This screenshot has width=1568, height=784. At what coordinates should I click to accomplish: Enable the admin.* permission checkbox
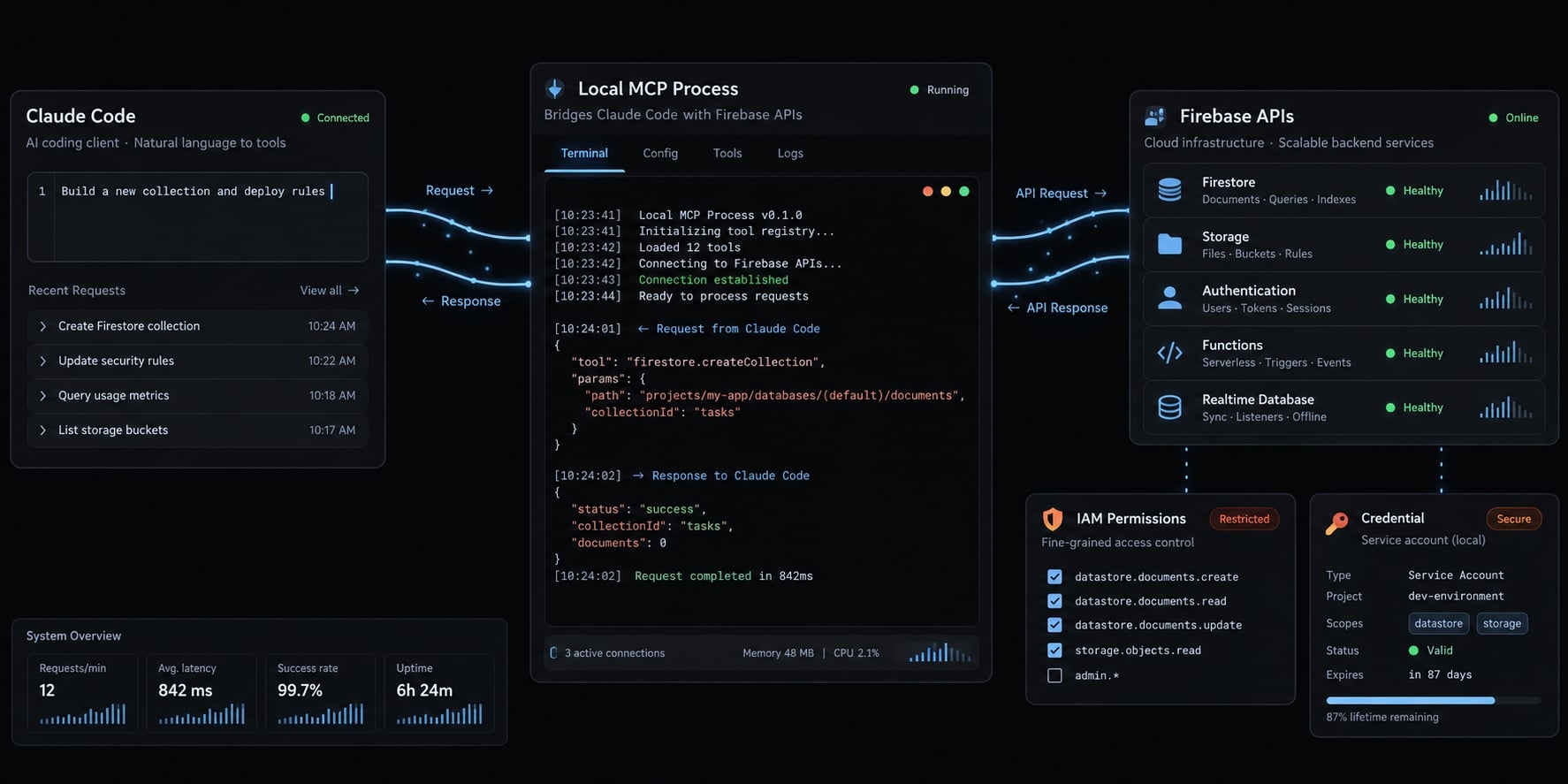tap(1054, 675)
